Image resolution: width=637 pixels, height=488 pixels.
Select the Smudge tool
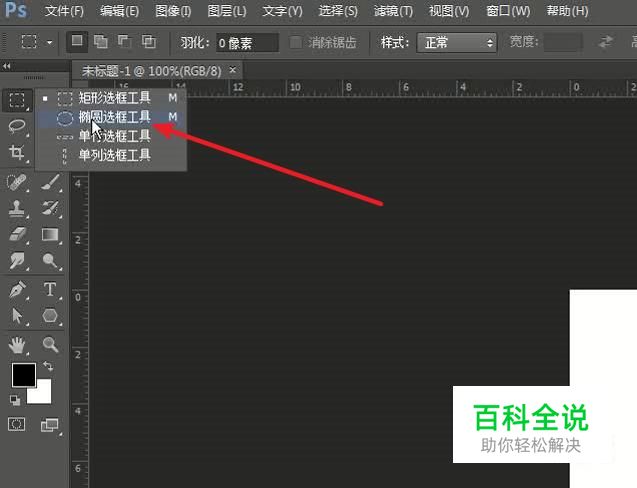[17, 260]
